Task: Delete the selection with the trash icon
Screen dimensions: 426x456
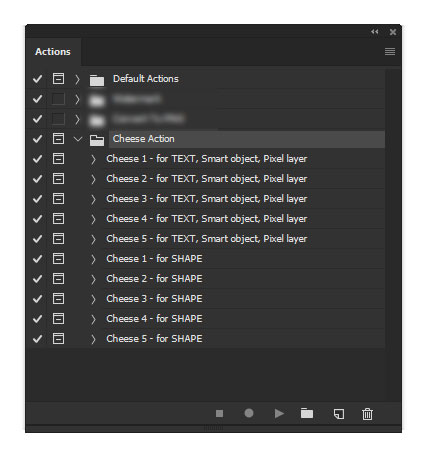Action: pos(367,414)
